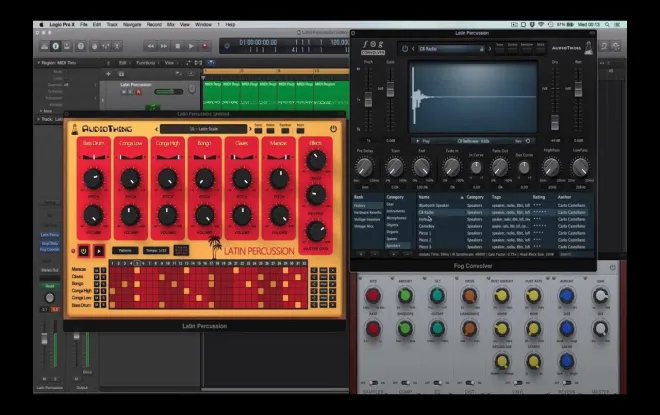Image resolution: width=660 pixels, height=415 pixels.
Task: Open the Library icon in the control bar
Action: click(45, 45)
